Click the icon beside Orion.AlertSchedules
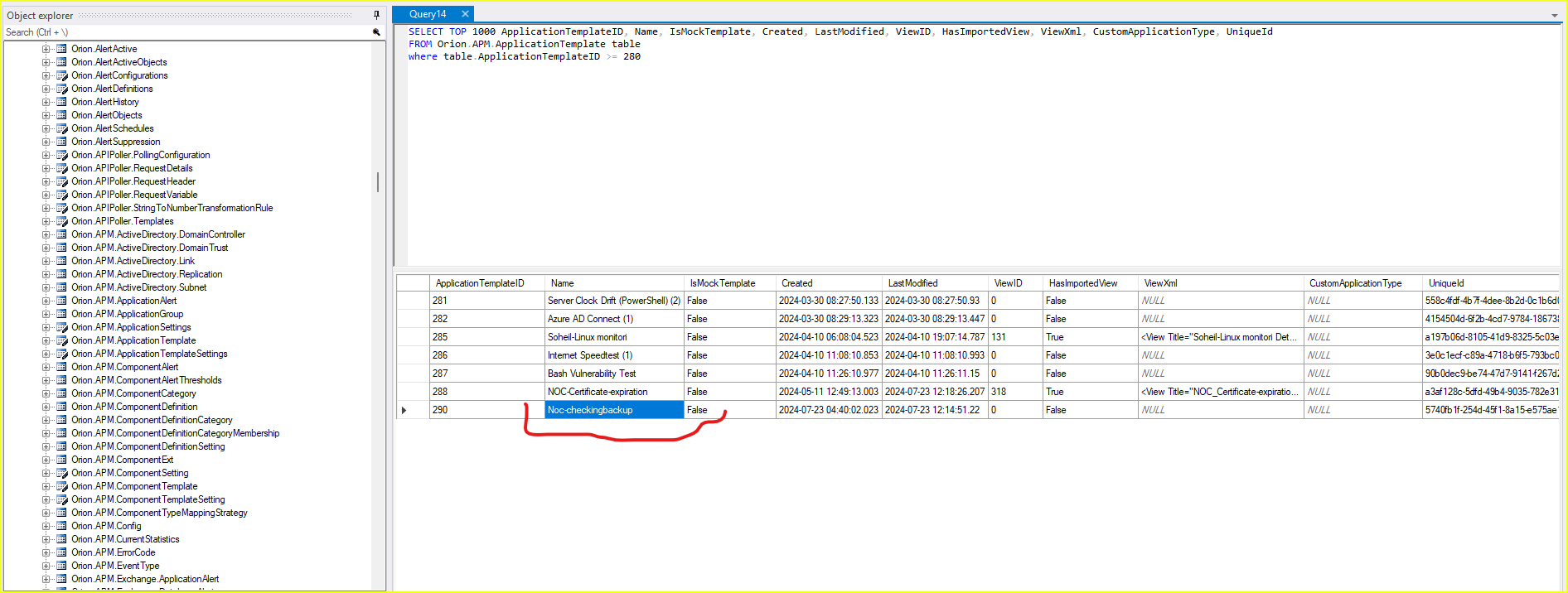The width and height of the screenshot is (1568, 593). [x=61, y=128]
